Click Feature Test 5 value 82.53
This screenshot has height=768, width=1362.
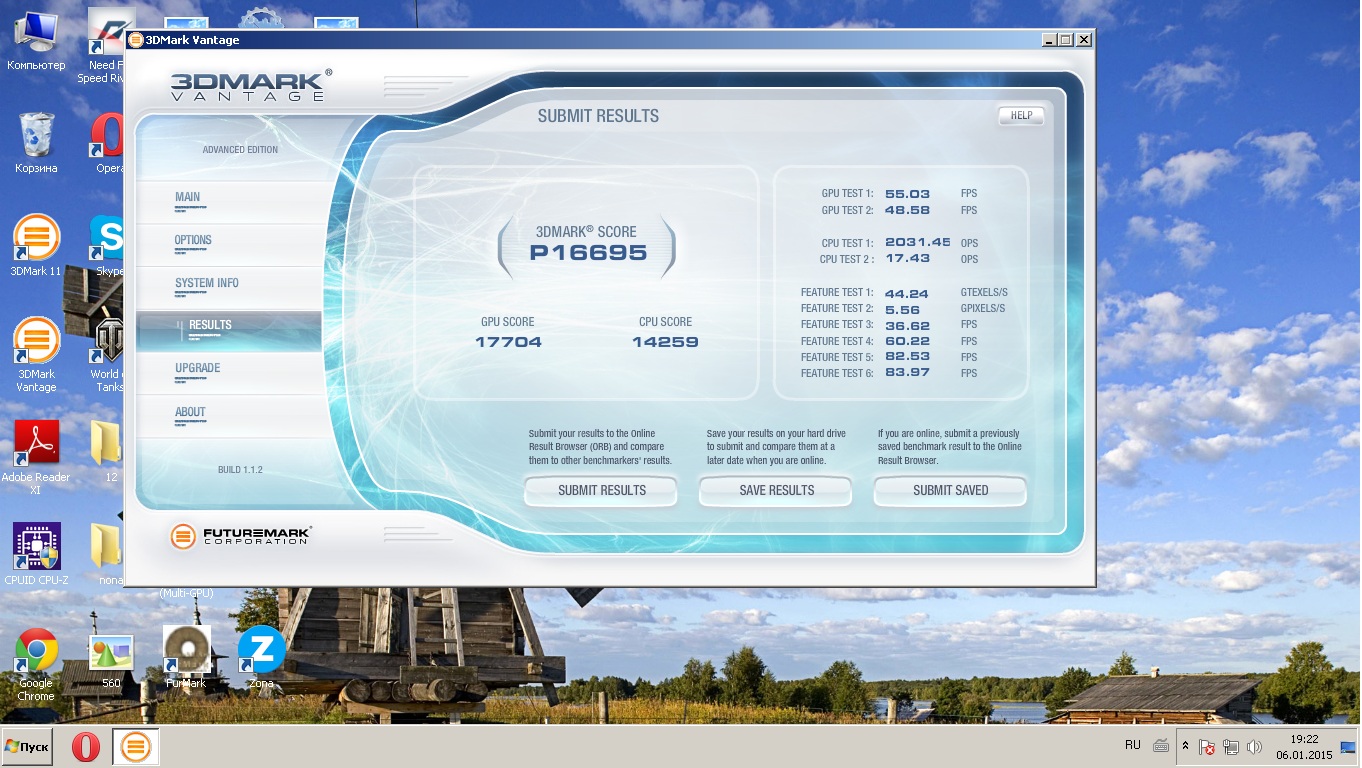coord(907,357)
